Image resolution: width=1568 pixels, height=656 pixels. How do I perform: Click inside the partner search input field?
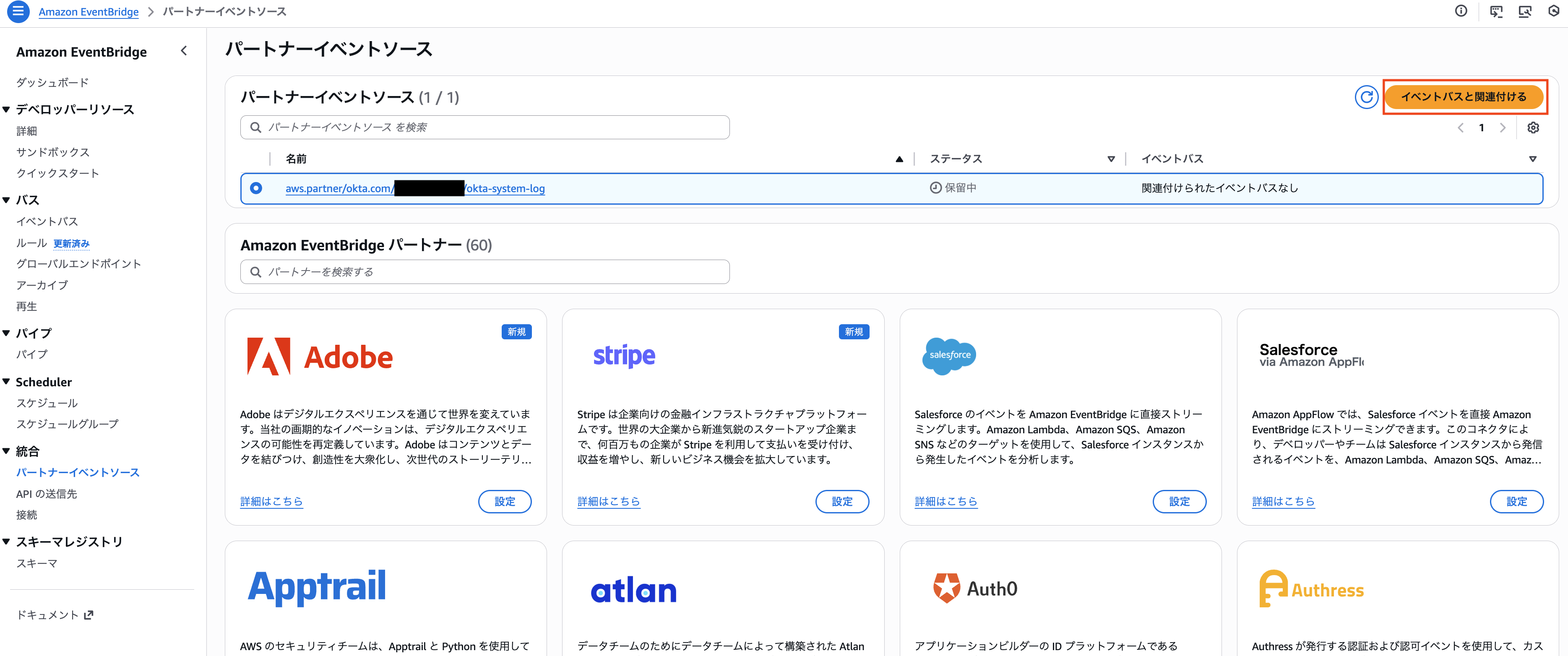pyautogui.click(x=484, y=272)
